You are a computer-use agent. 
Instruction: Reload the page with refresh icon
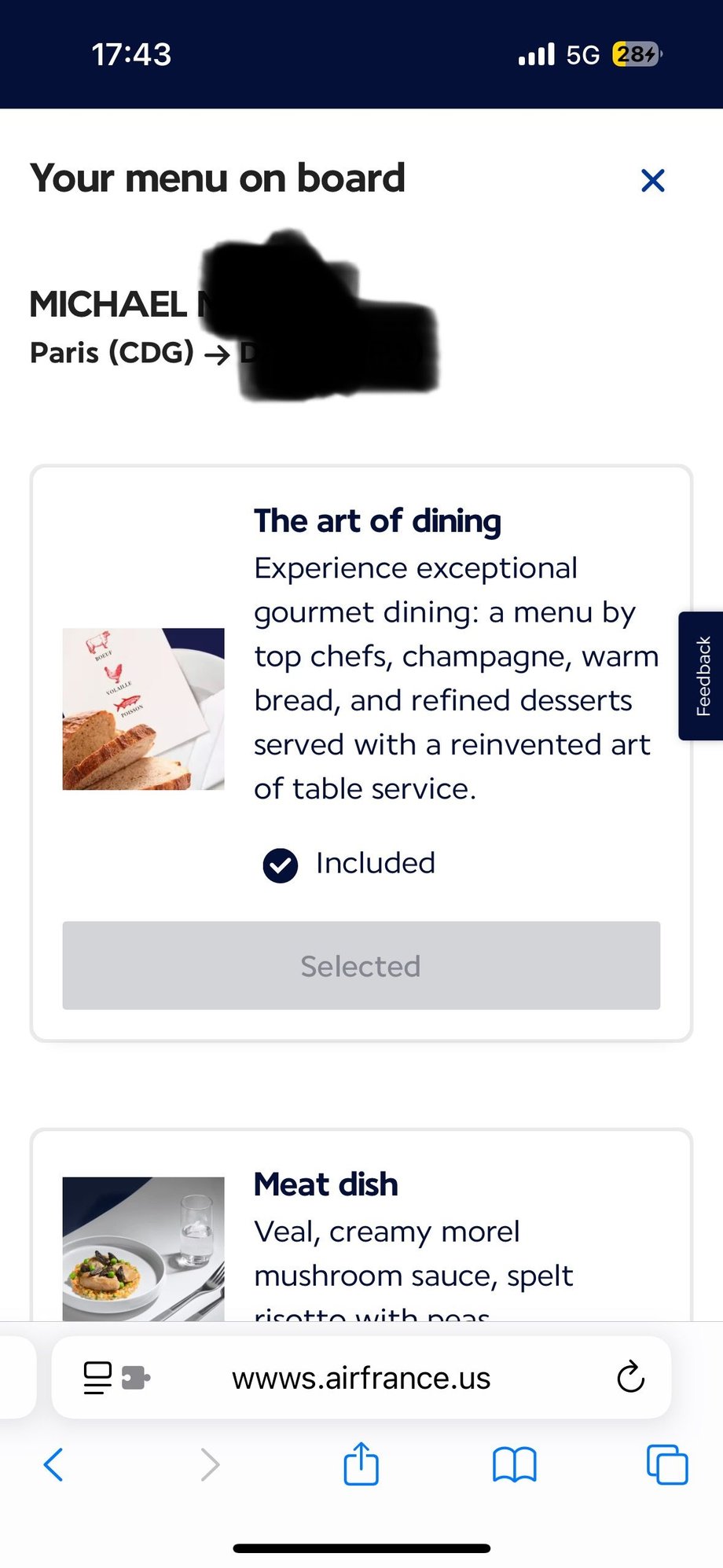pos(630,1377)
